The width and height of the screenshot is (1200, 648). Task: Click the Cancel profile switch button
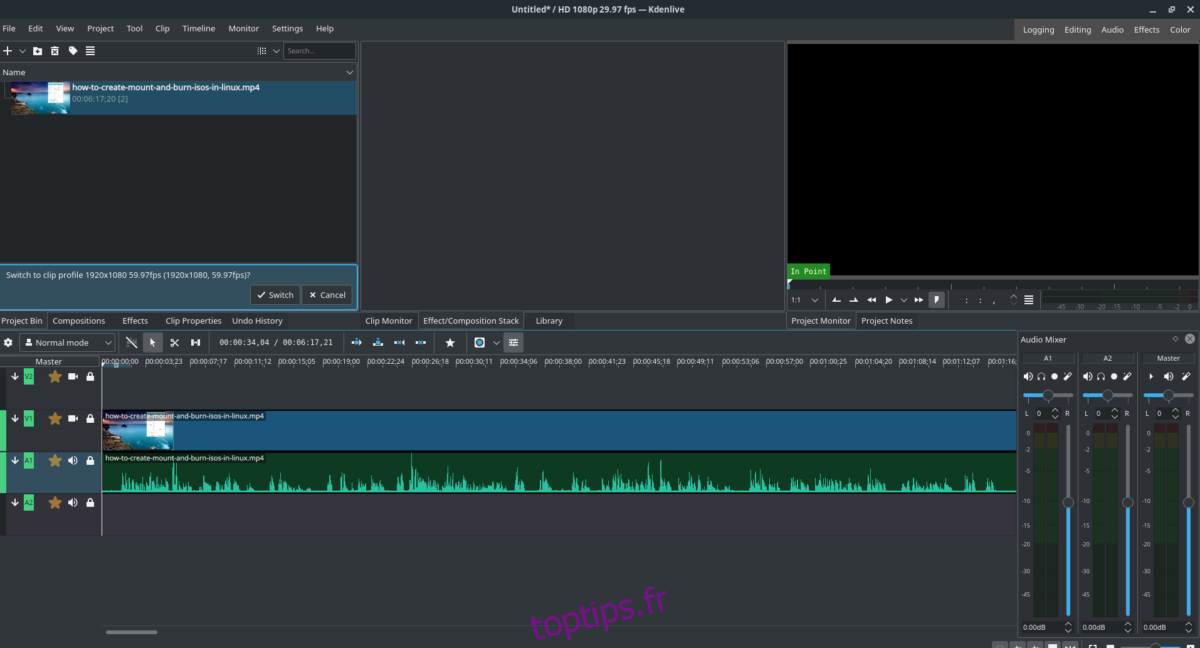coord(327,295)
